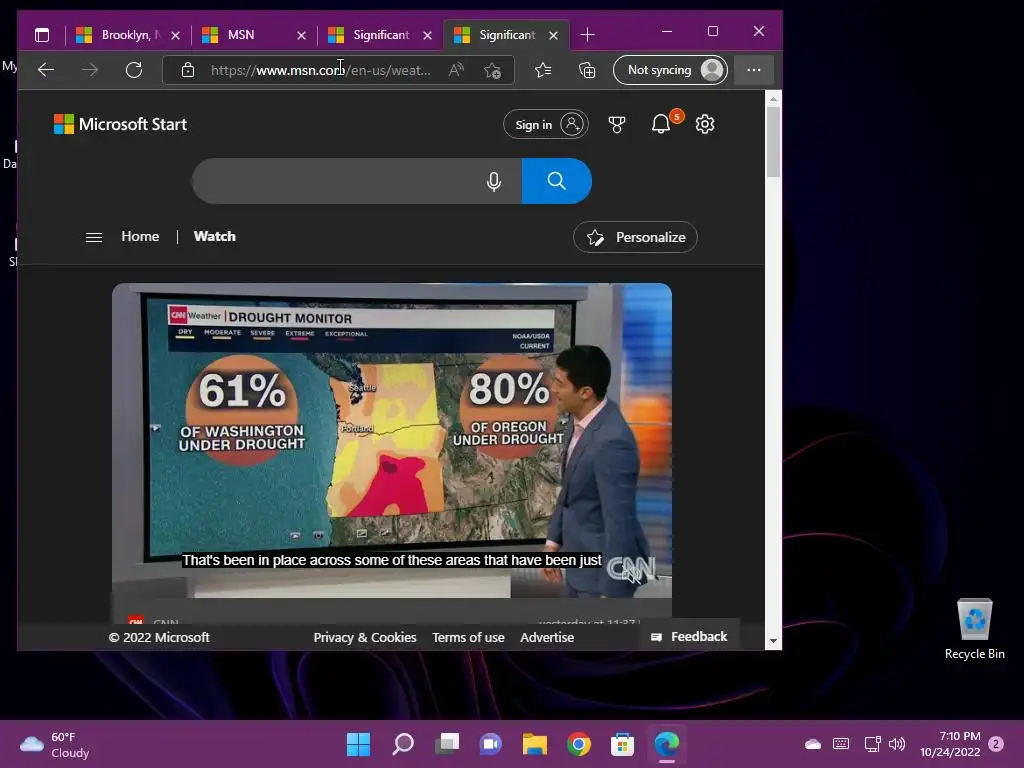Screen dimensions: 1024x768
Task: View site information lock icon
Action: 187,70
